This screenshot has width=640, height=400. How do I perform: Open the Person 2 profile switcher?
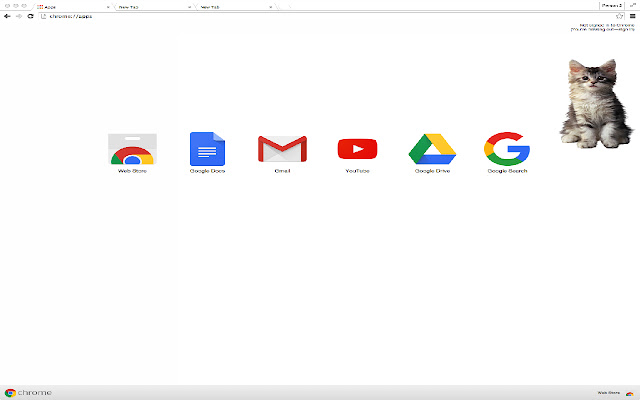tap(611, 5)
